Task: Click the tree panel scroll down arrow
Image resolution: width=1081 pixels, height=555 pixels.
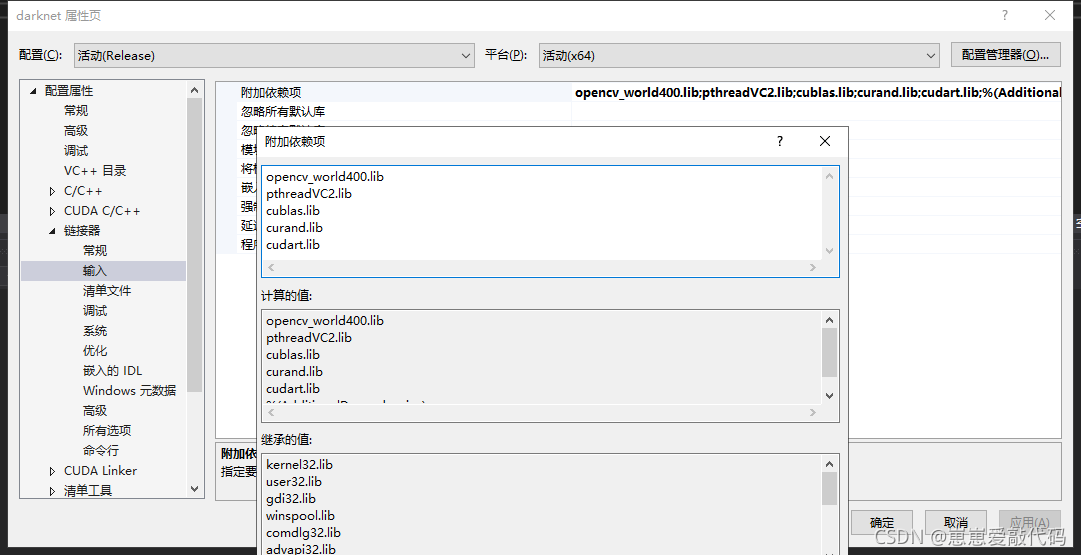Action: [x=194, y=489]
